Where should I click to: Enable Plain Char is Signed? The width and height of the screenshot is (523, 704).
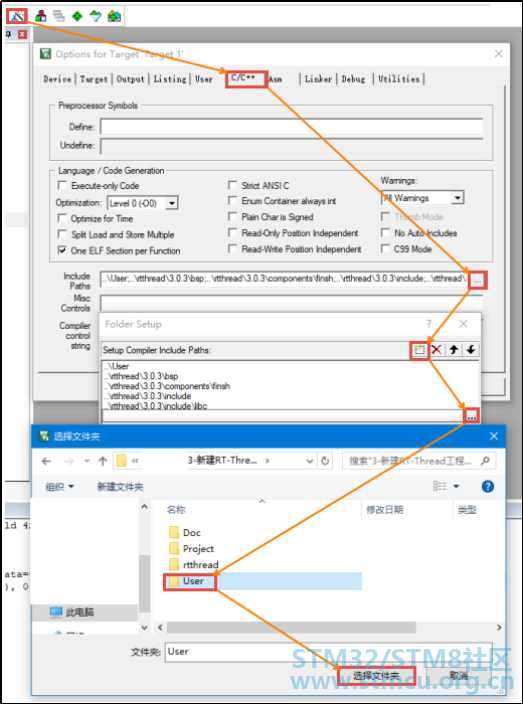click(x=232, y=217)
